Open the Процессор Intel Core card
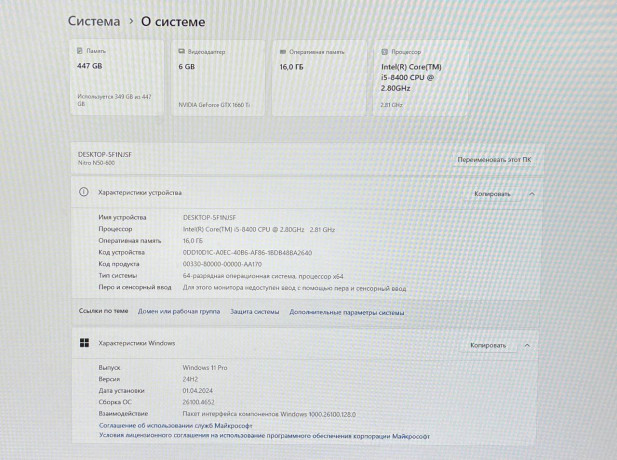 click(x=421, y=78)
